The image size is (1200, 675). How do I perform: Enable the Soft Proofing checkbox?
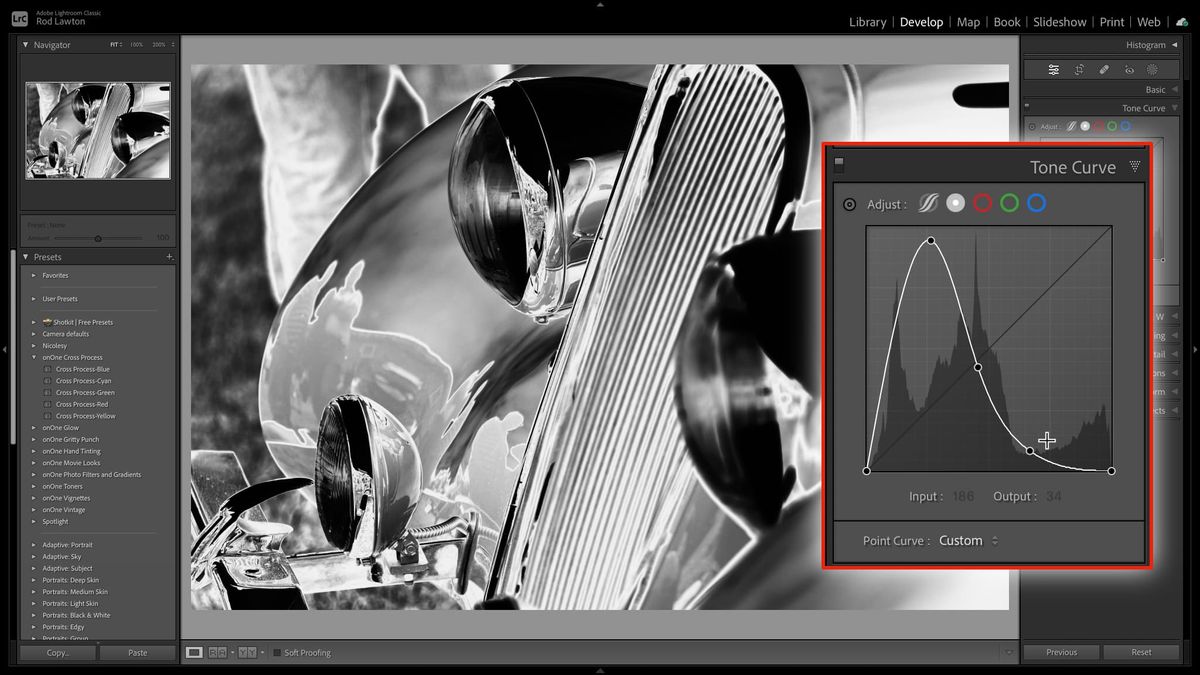(x=276, y=652)
